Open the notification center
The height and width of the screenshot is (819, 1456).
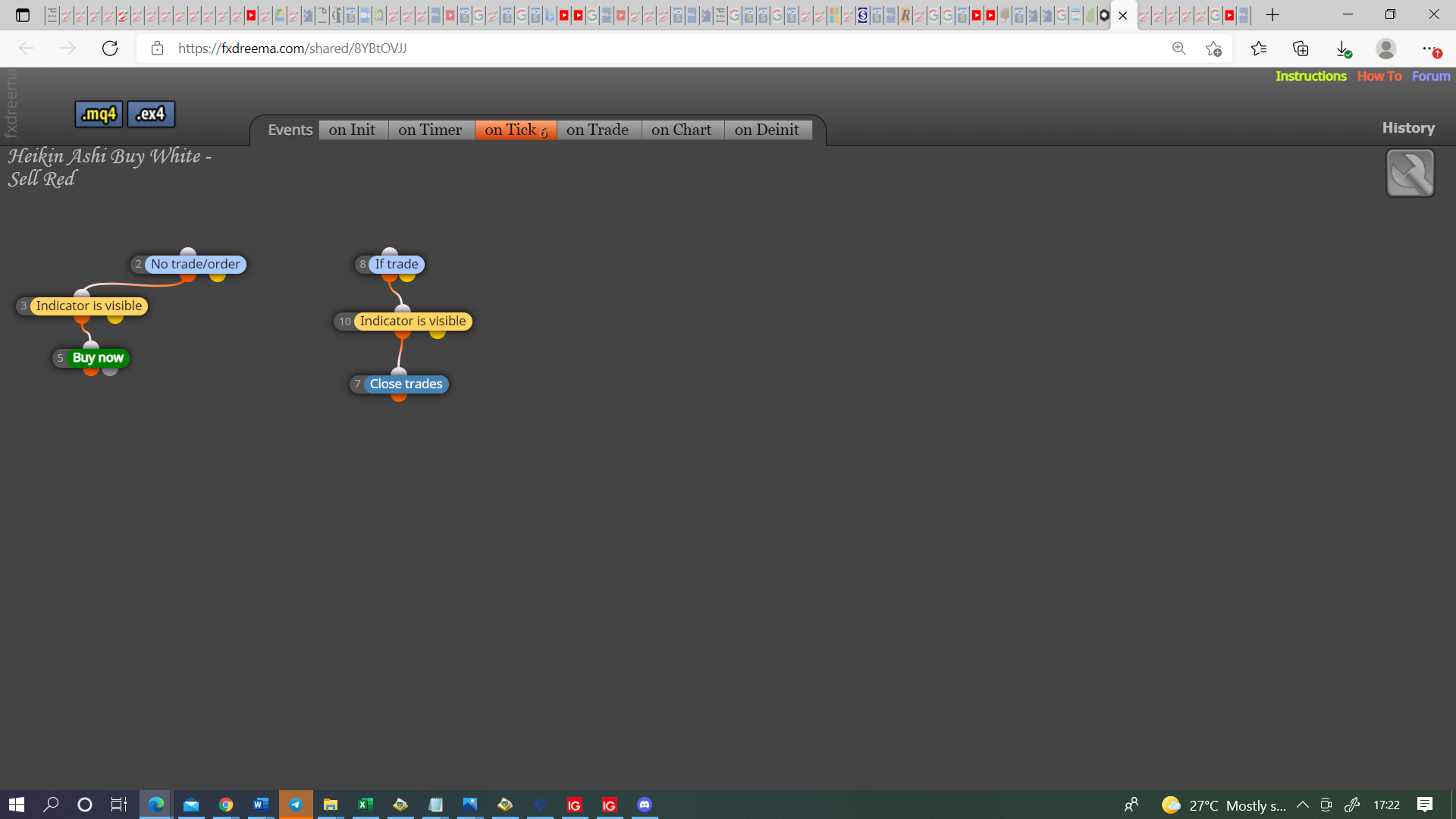[1425, 805]
